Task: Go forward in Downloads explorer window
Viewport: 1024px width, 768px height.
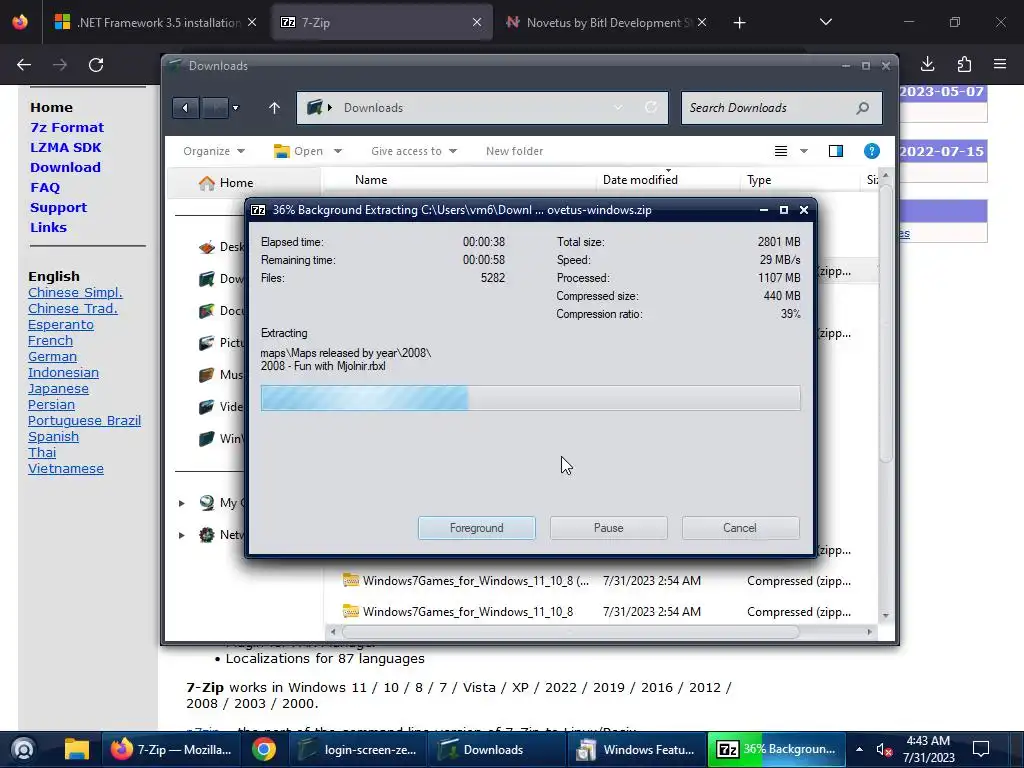Action: click(x=214, y=108)
